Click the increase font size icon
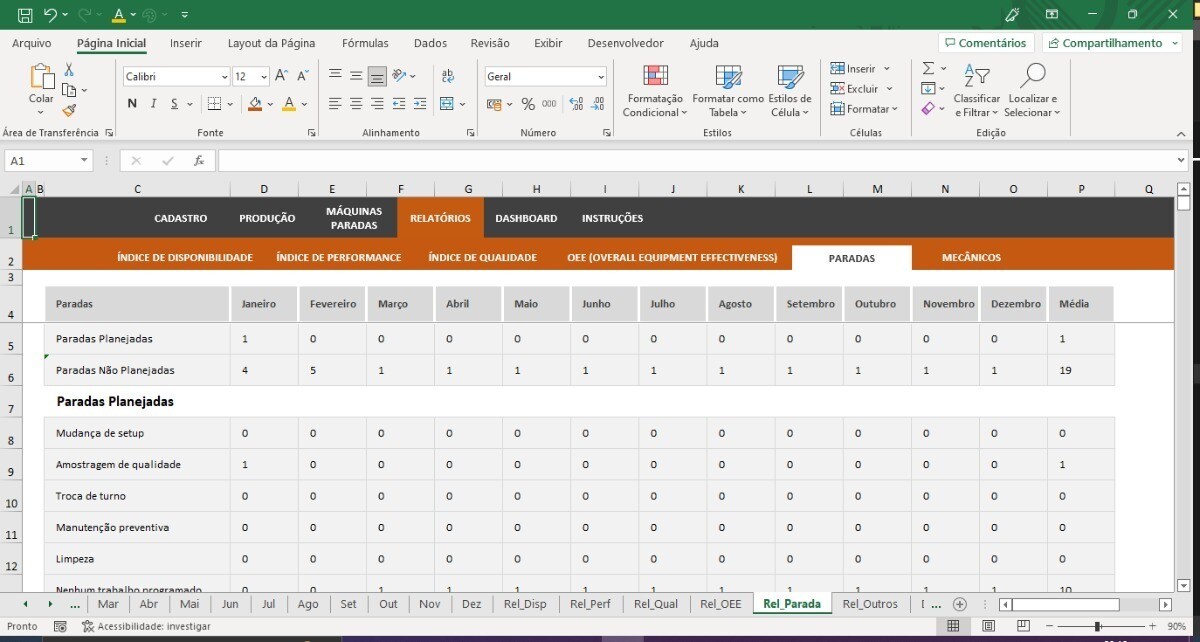Screen dimensions: 1200x642 (x=281, y=77)
